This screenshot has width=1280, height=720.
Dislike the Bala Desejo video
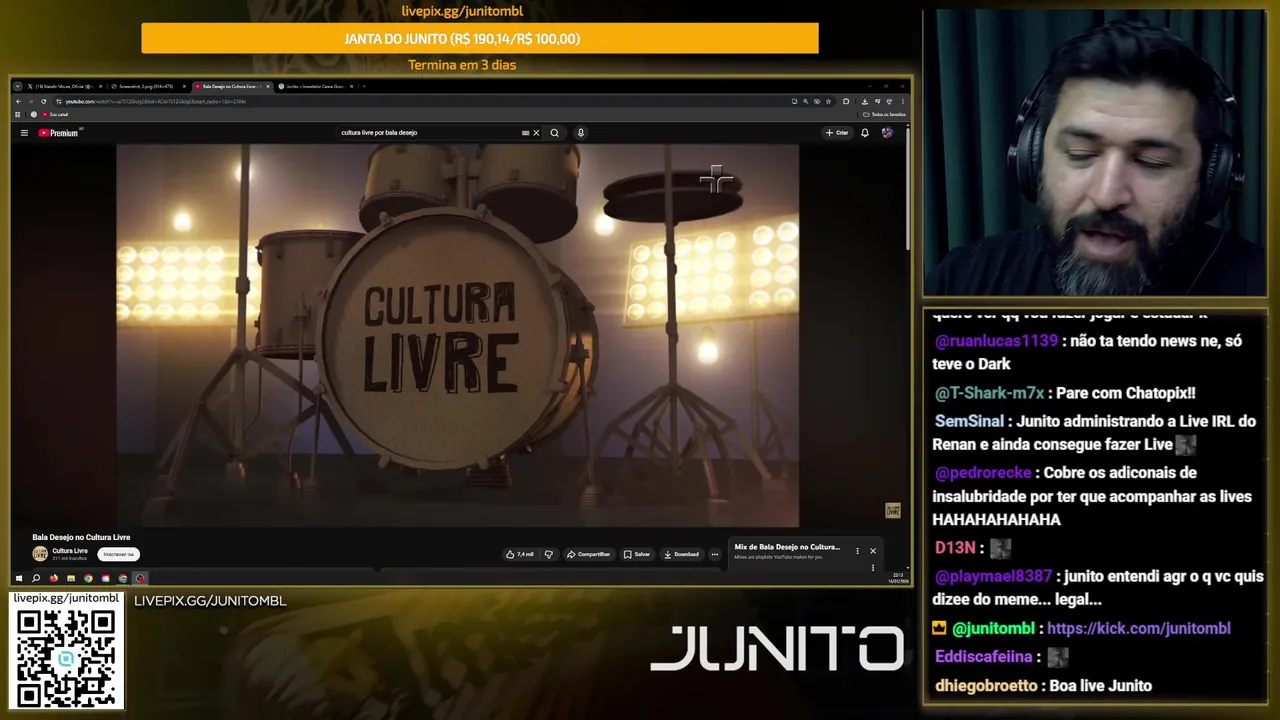click(x=548, y=554)
